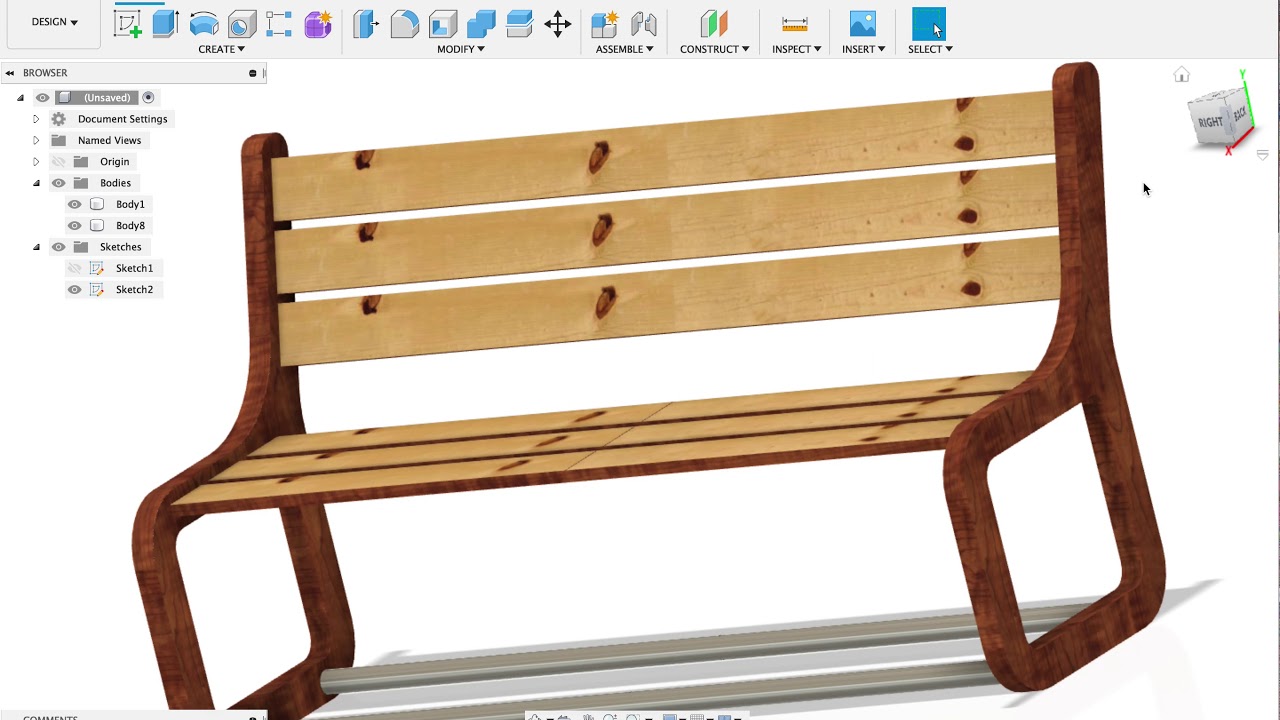Viewport: 1280px width, 720px height.
Task: Toggle visibility of the Unsaved root component
Action: coord(42,97)
